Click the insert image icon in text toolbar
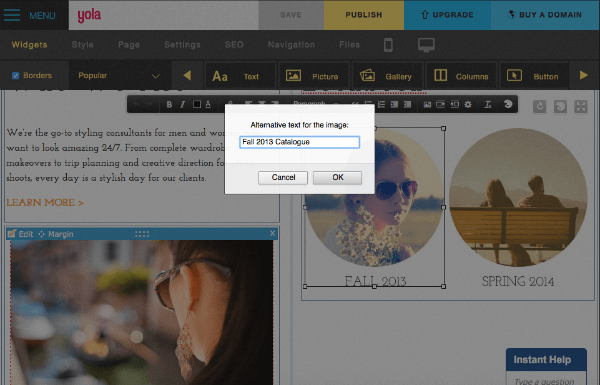This screenshot has width=600, height=385. 427,104
